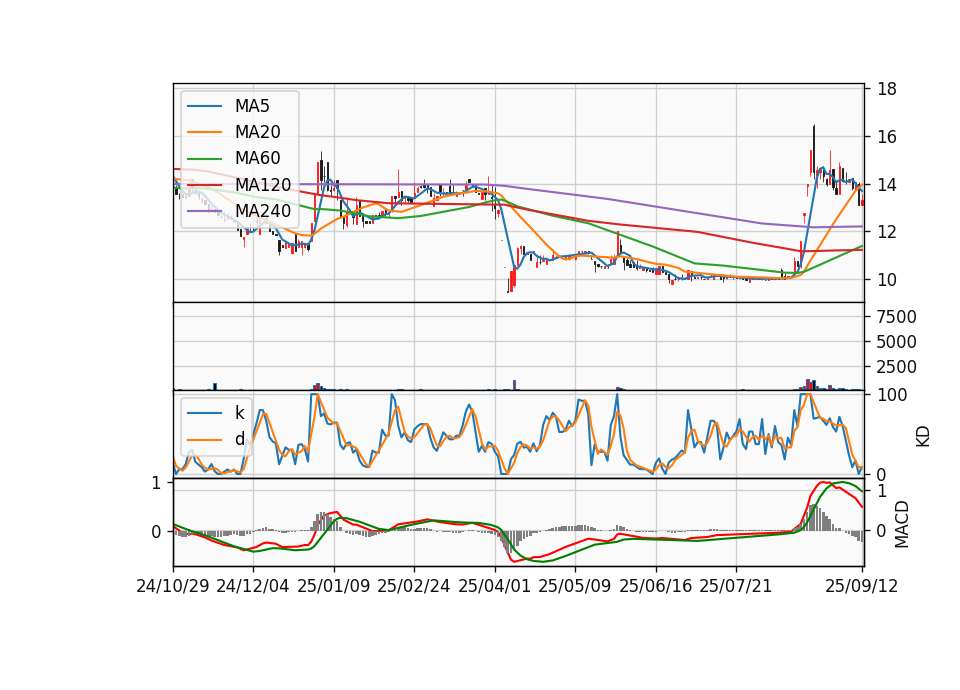Click the price axis value 12
The image size is (960, 690).
(887, 232)
